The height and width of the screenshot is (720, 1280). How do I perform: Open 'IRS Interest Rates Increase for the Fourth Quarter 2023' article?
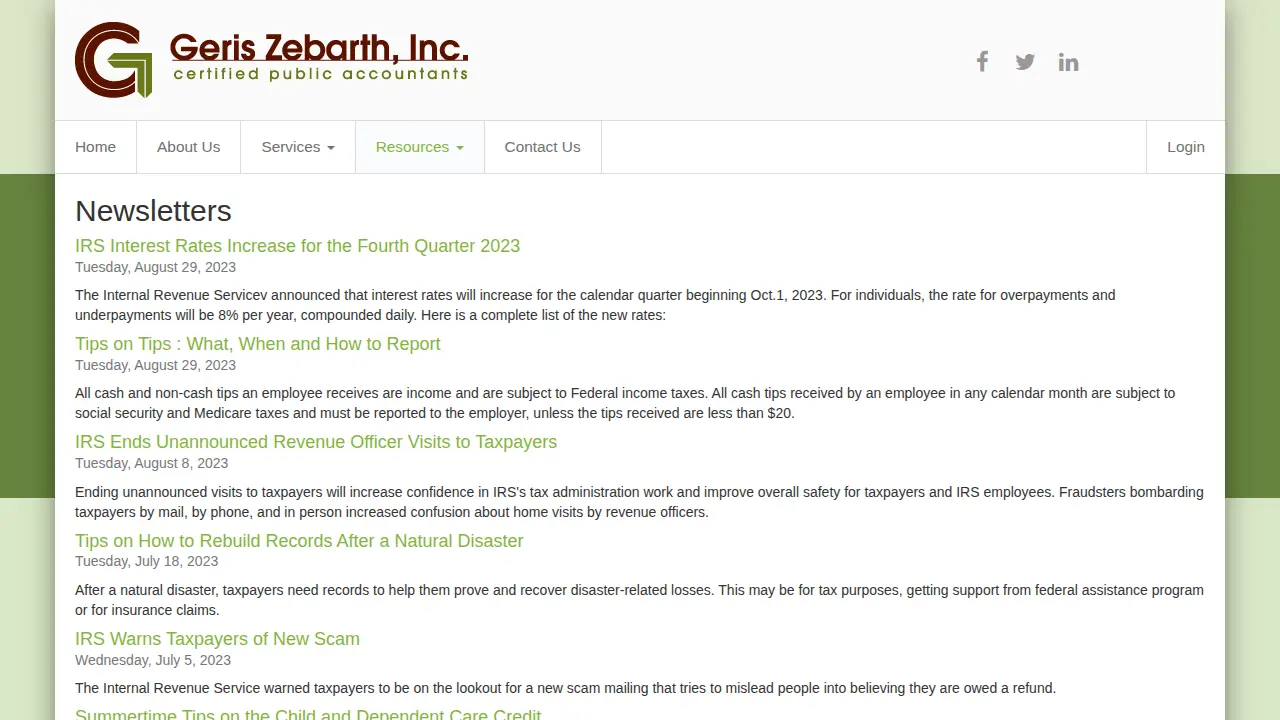[x=297, y=246]
